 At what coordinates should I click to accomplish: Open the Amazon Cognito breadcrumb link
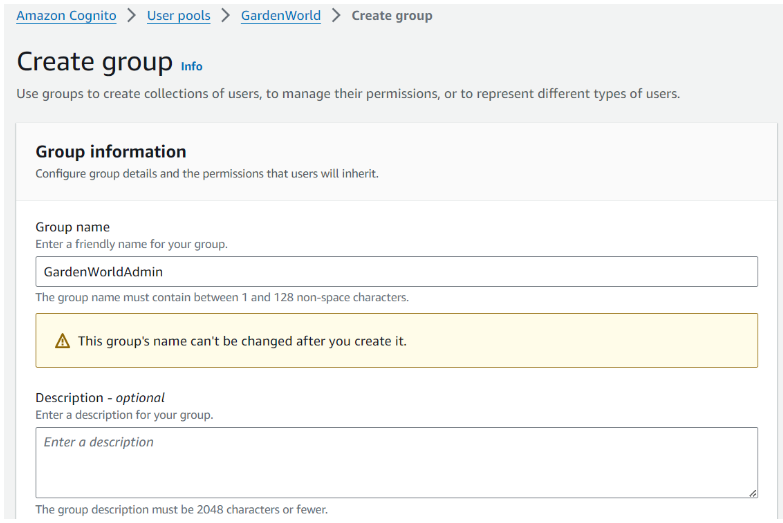coord(66,16)
